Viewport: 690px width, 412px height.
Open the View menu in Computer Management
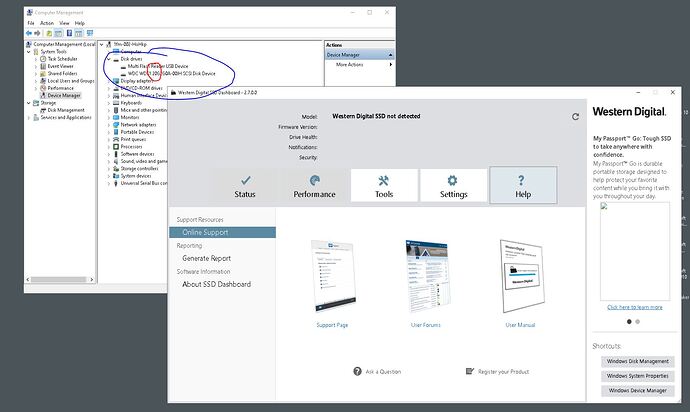point(64,23)
